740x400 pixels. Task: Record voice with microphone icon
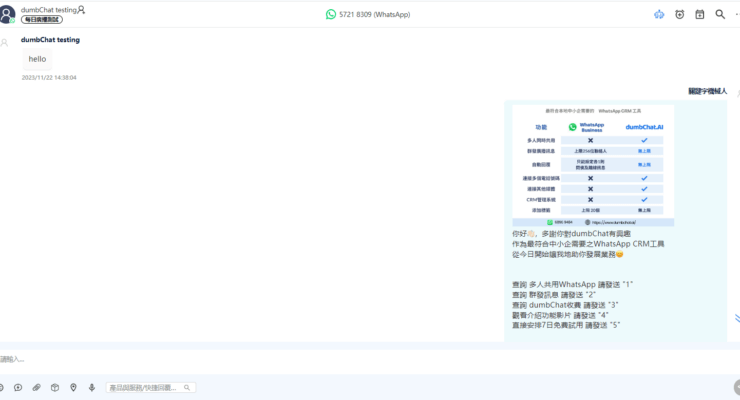pos(92,387)
